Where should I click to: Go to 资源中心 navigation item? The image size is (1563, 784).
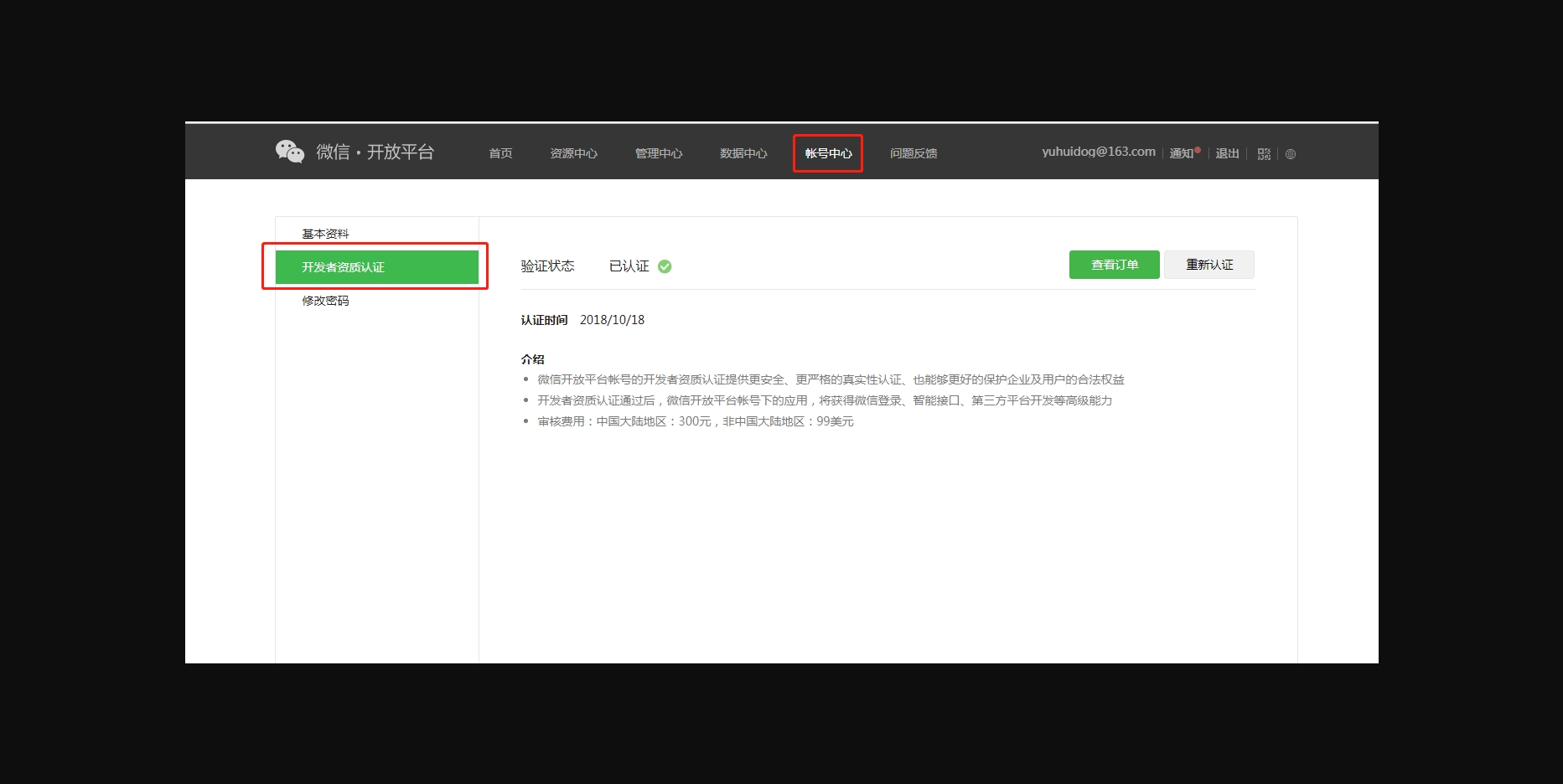[x=573, y=153]
